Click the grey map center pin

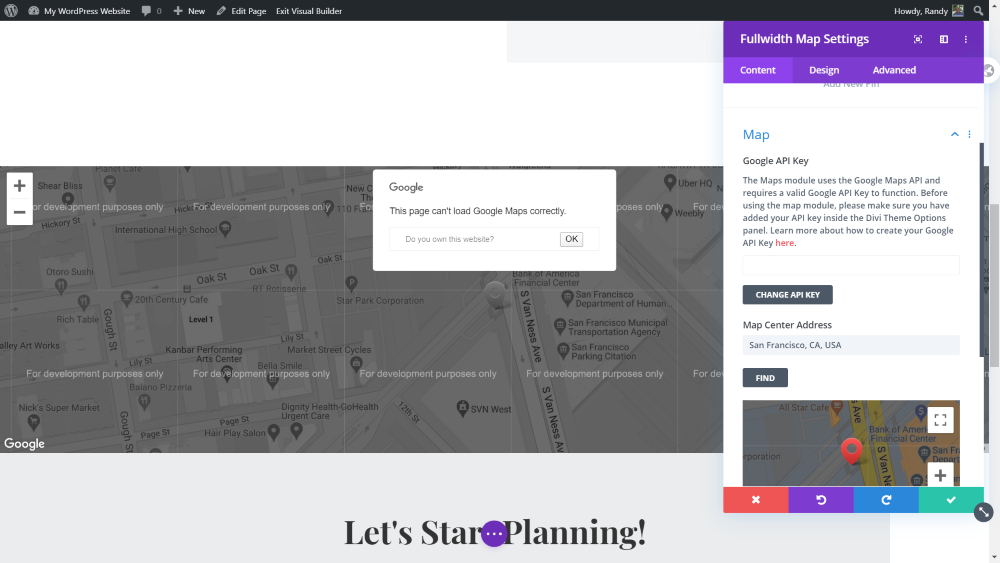[495, 295]
